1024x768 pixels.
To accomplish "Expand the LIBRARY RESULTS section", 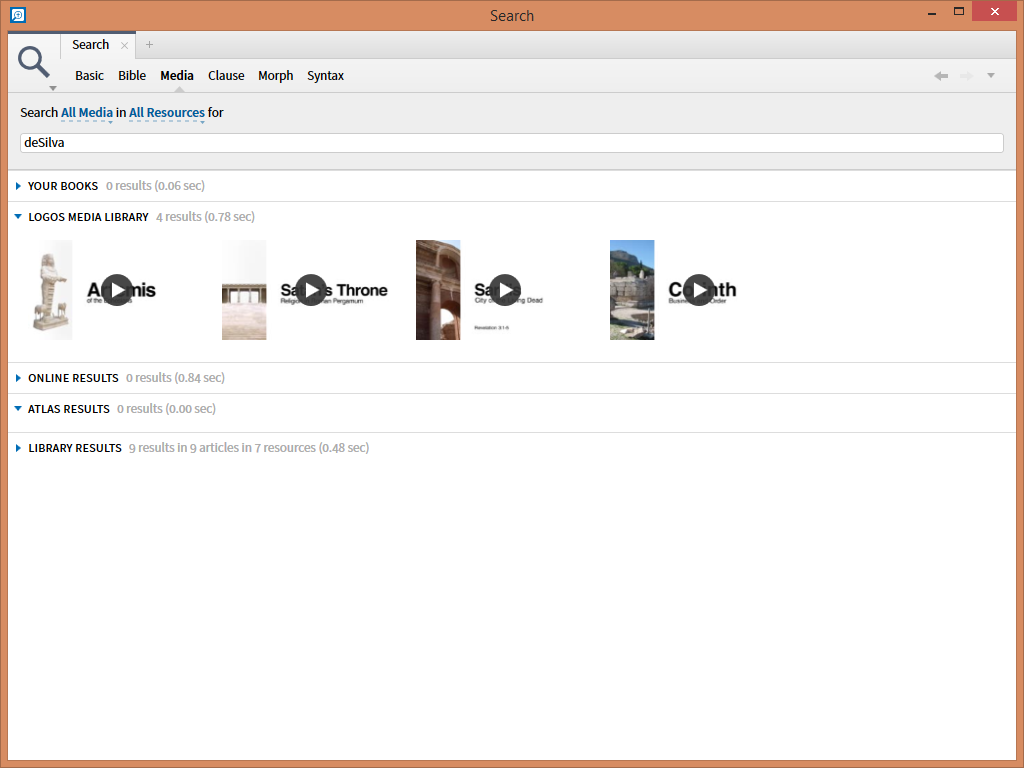I will tap(17, 447).
